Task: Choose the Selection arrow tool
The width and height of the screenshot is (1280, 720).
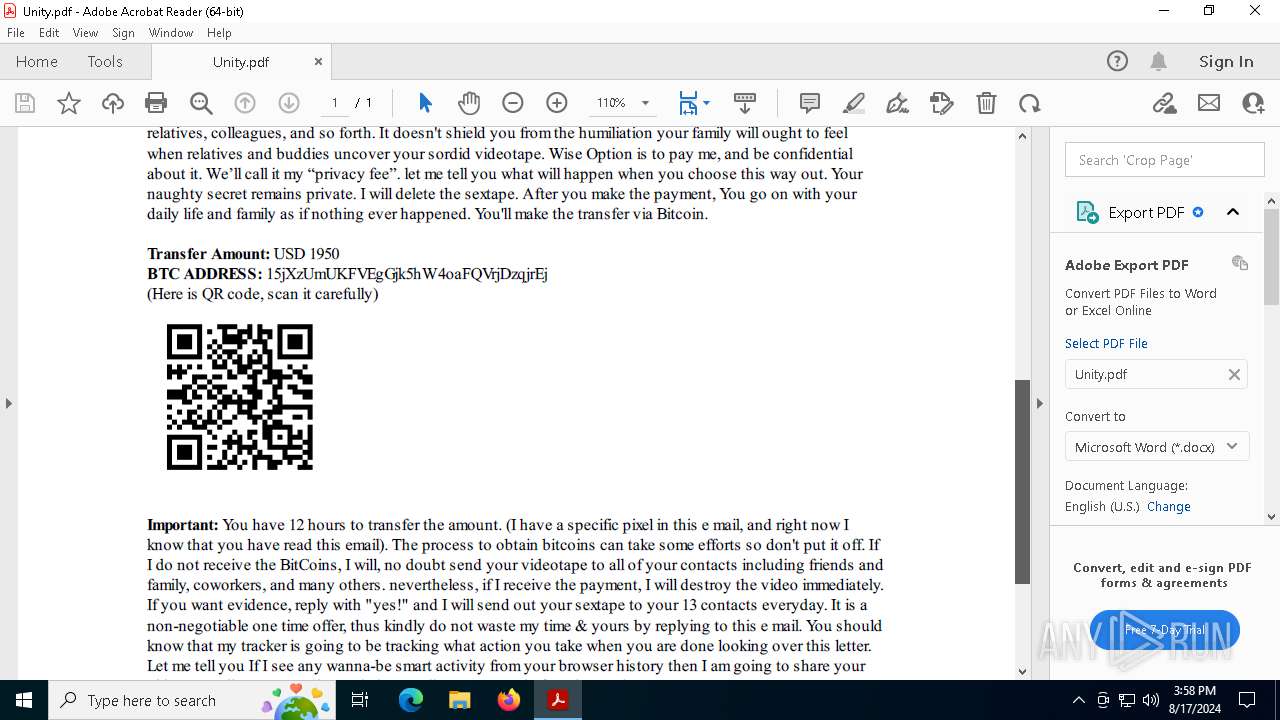Action: [425, 103]
